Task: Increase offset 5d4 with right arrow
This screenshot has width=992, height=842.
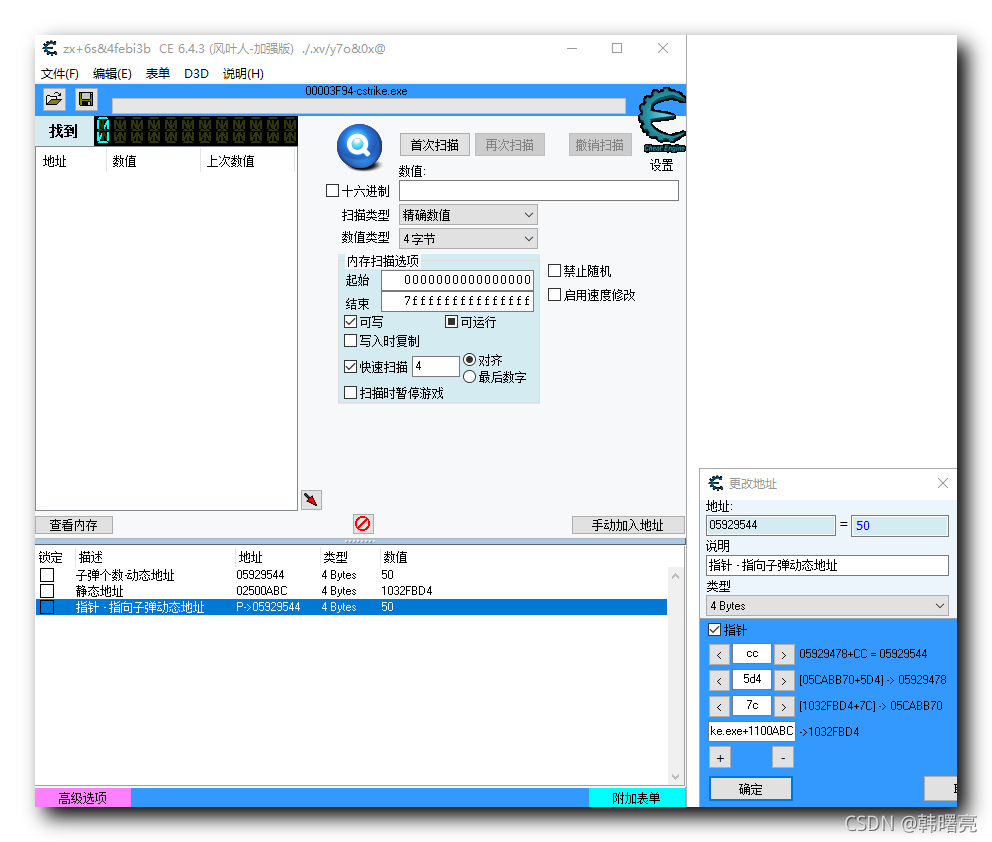Action: click(784, 680)
